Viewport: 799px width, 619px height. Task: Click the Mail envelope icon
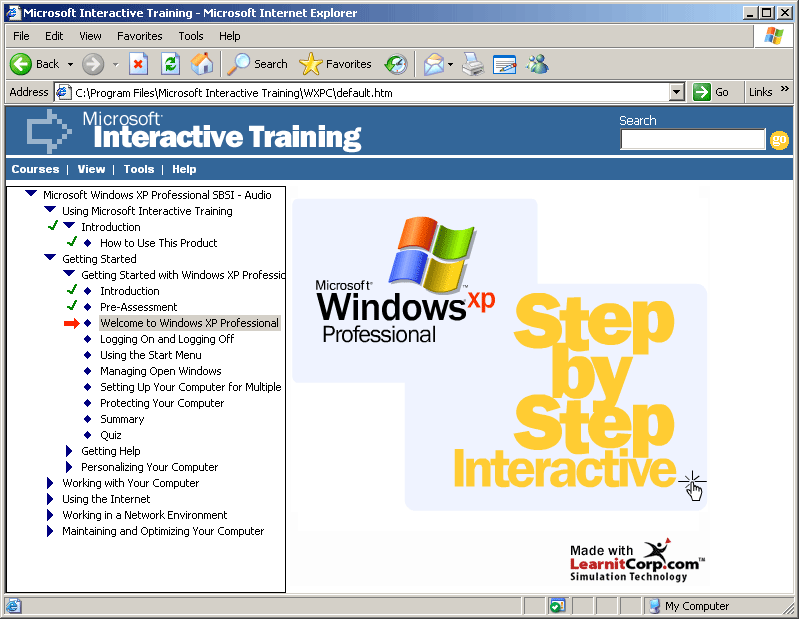[x=434, y=64]
